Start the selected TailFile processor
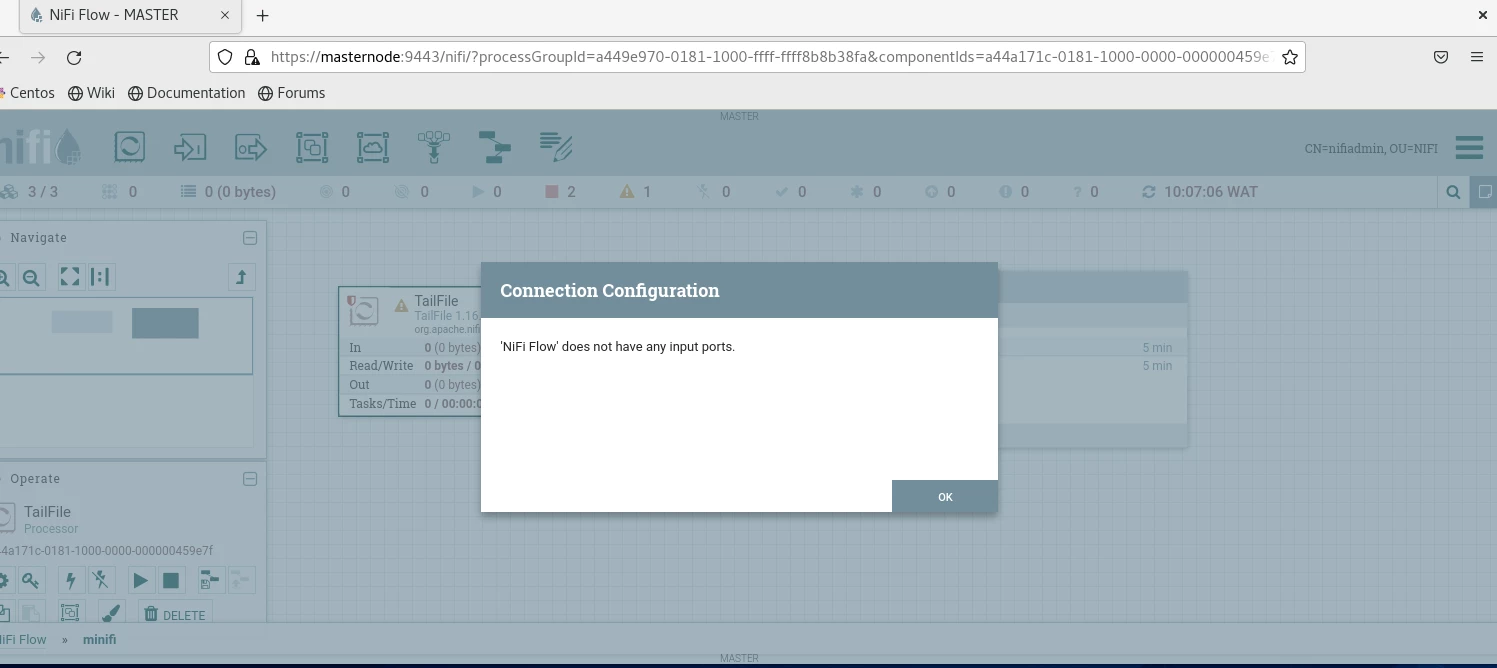 tap(141, 580)
